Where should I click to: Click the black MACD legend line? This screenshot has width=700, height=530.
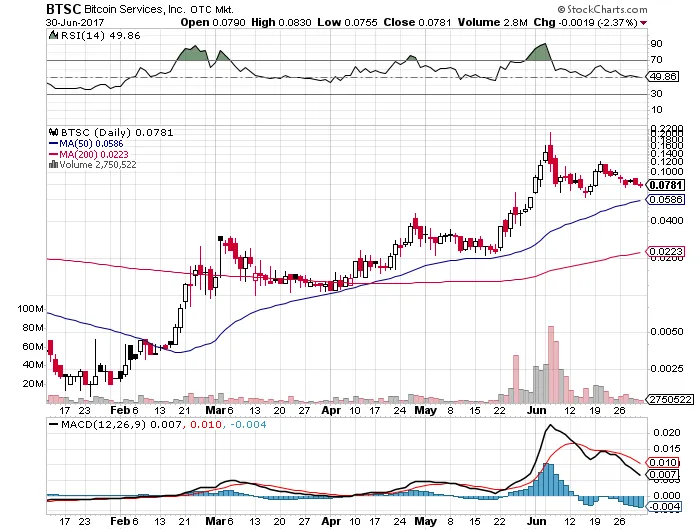click(x=53, y=425)
